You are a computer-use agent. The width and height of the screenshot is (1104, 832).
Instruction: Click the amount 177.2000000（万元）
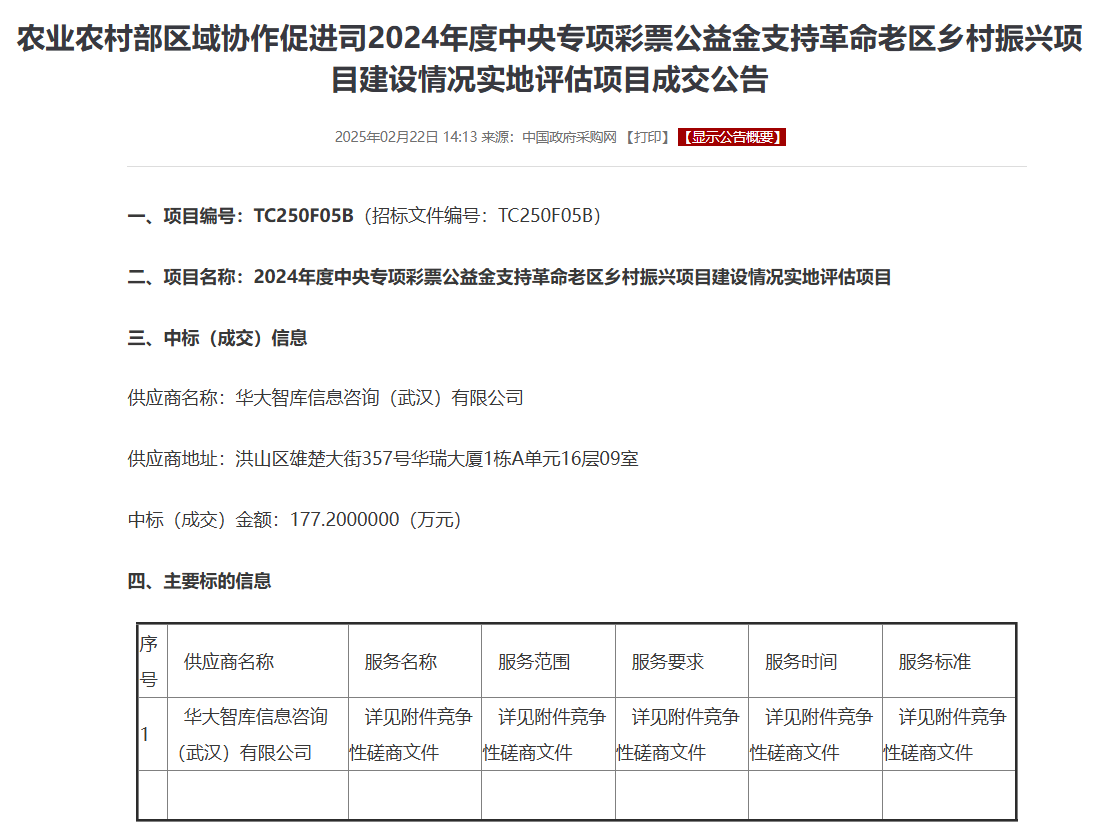click(375, 519)
